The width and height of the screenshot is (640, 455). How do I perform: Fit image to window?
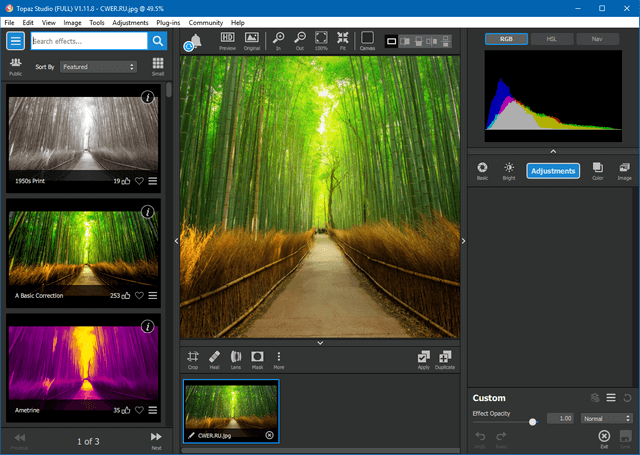343,40
